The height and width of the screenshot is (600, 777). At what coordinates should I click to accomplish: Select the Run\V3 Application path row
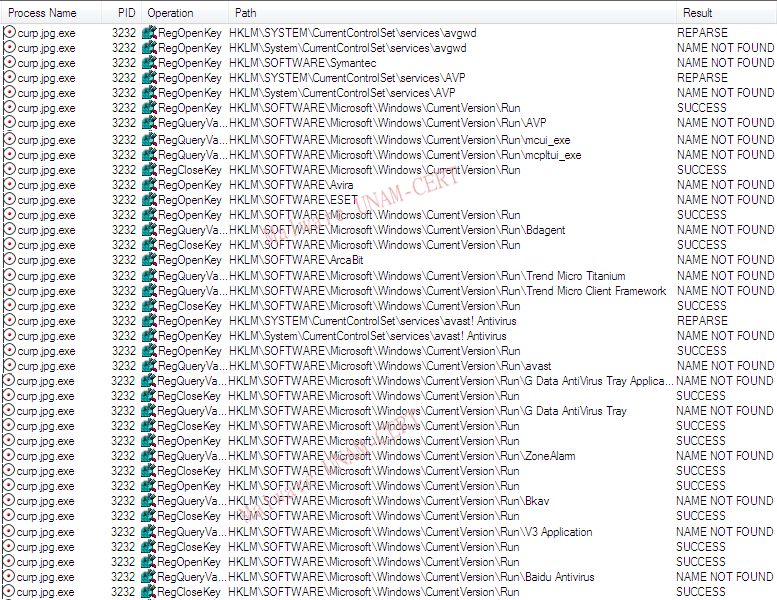tap(410, 532)
